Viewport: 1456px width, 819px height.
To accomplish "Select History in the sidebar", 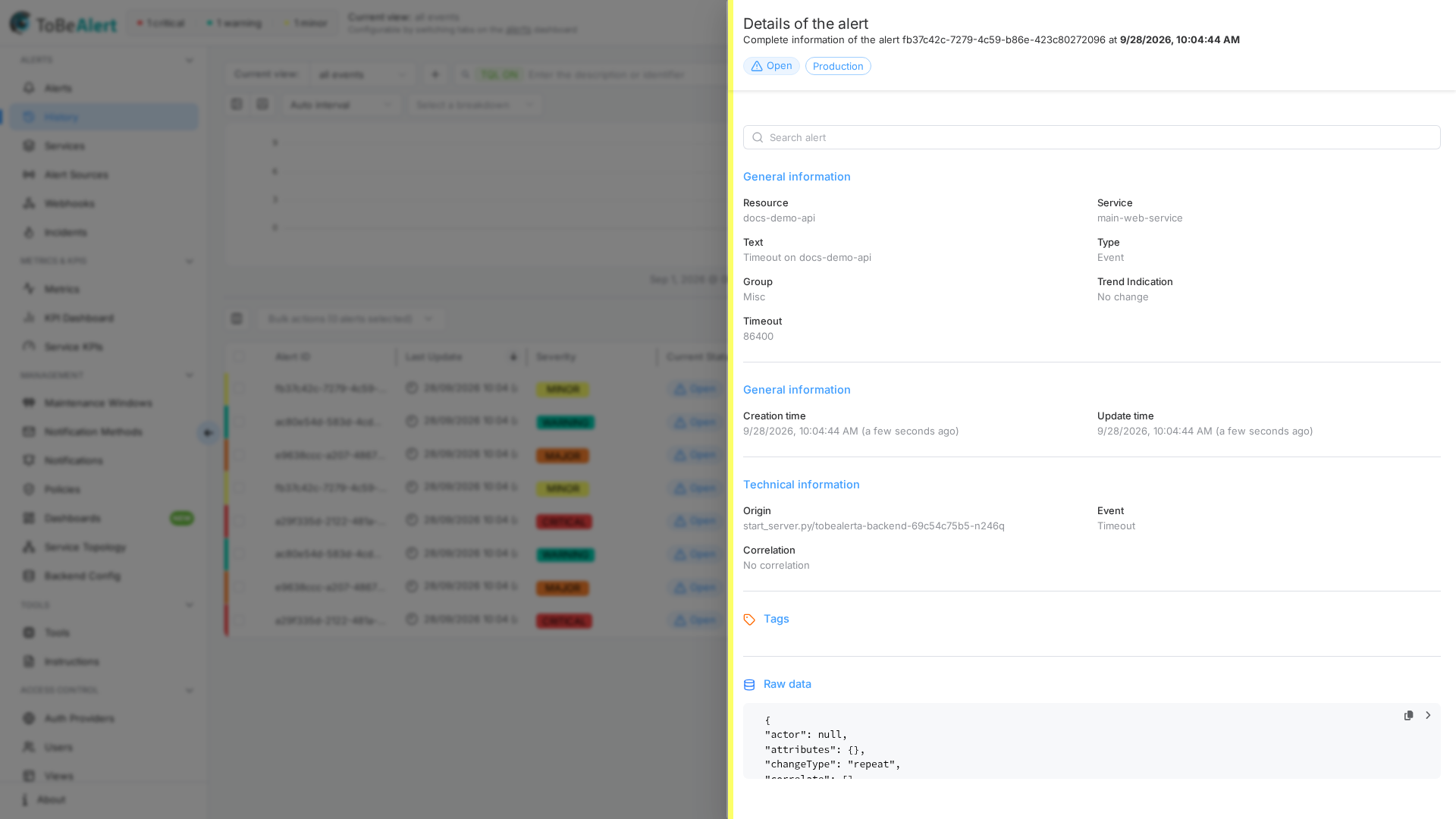I will point(103,117).
